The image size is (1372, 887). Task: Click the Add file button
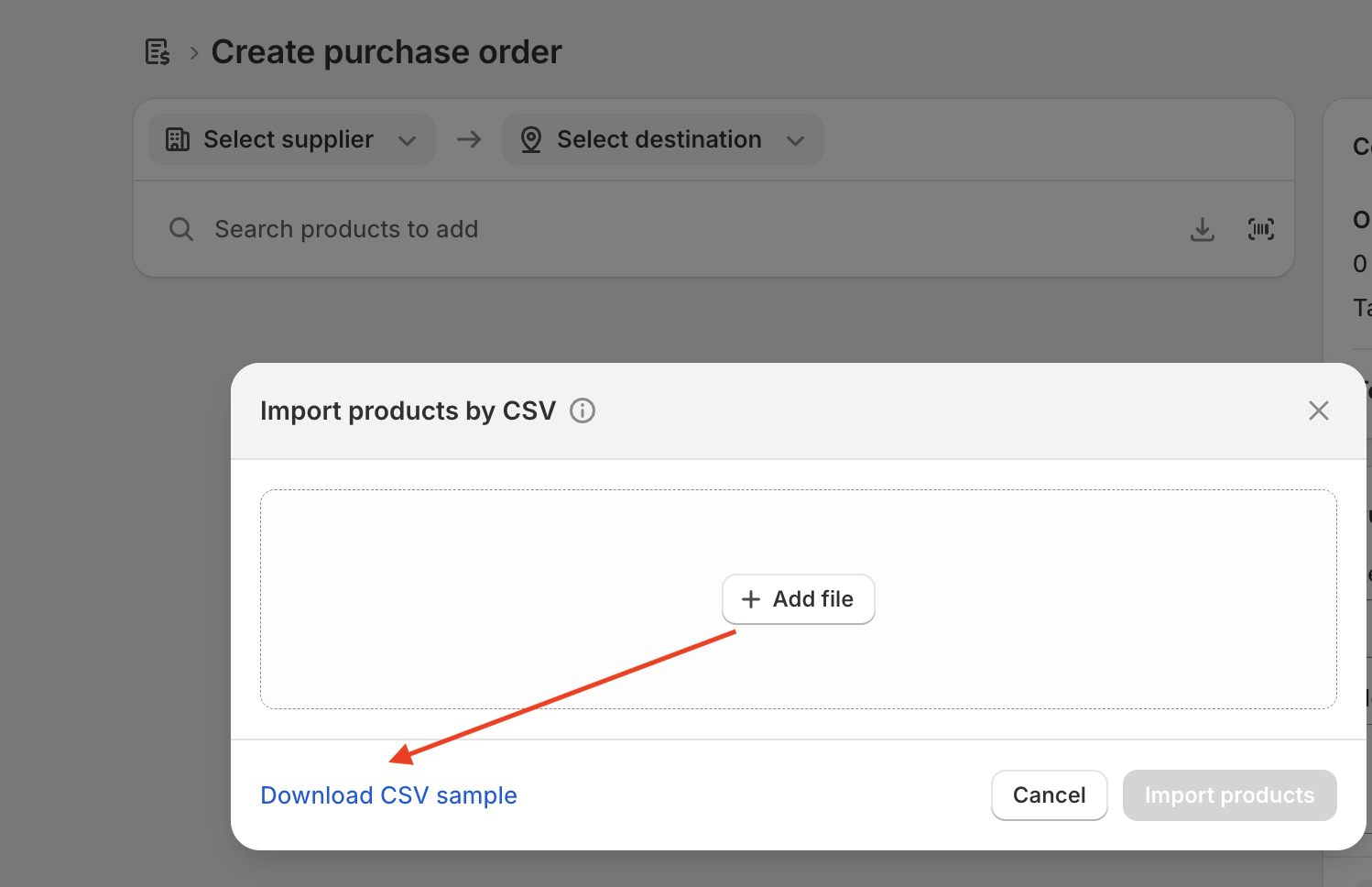click(x=799, y=599)
